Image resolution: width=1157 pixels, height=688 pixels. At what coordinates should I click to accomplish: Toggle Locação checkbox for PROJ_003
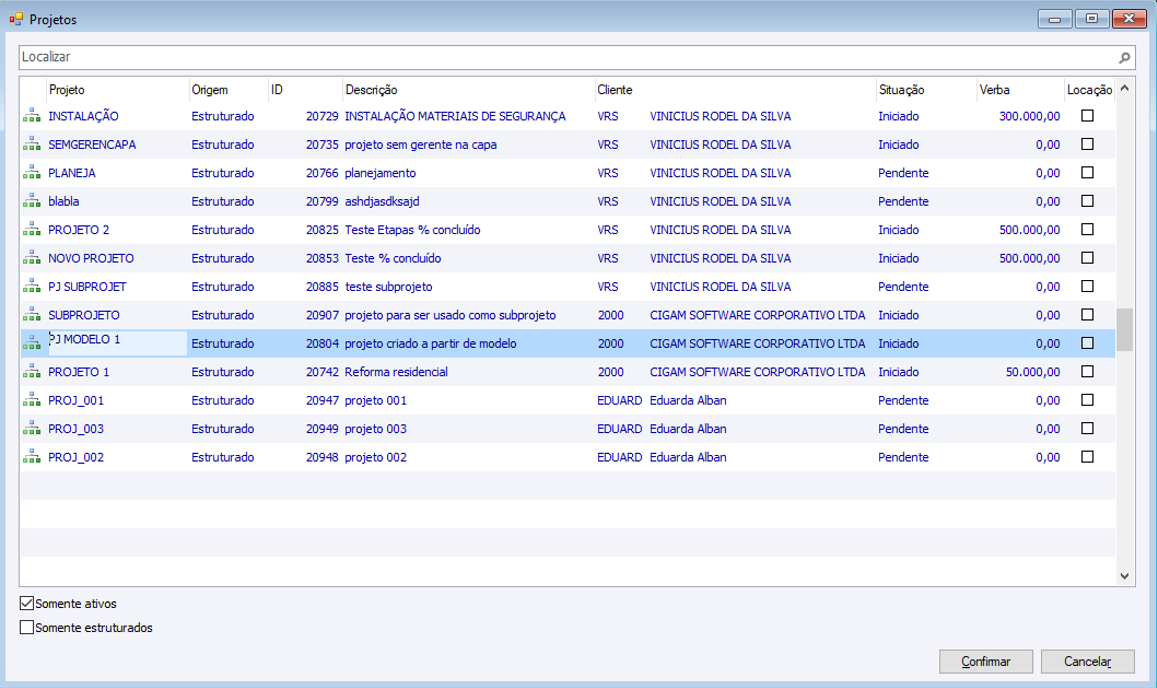pyautogui.click(x=1087, y=429)
